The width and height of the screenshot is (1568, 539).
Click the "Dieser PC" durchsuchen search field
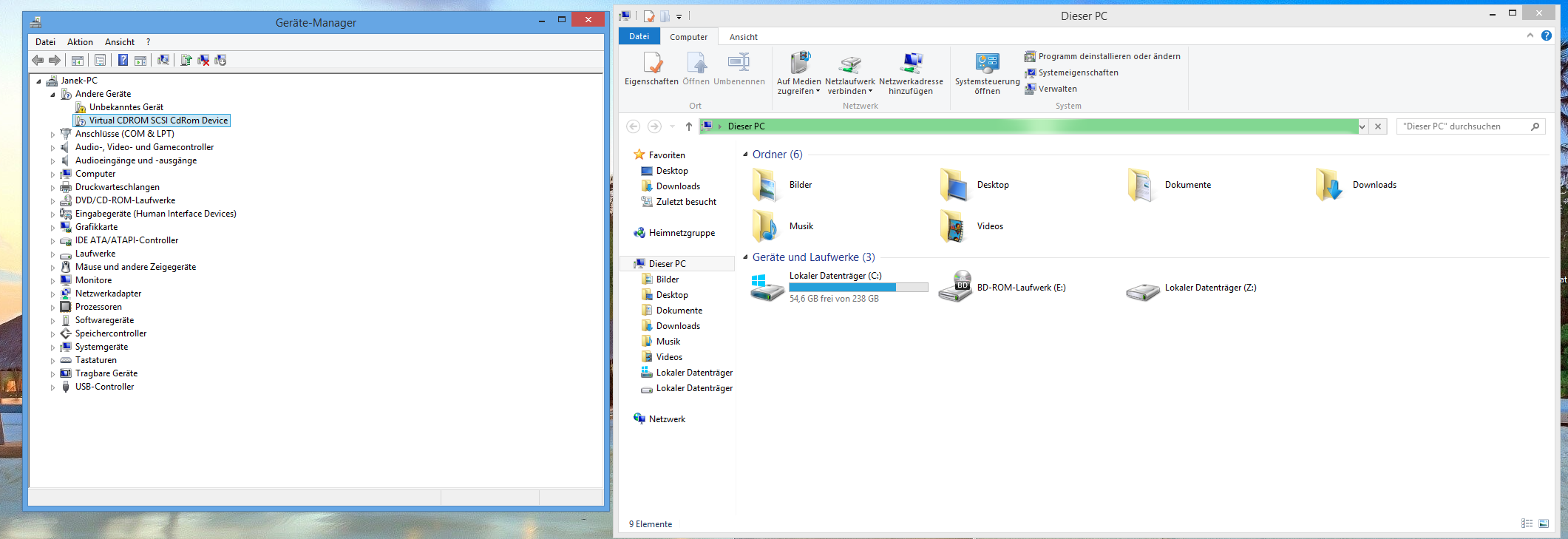click(x=1470, y=126)
